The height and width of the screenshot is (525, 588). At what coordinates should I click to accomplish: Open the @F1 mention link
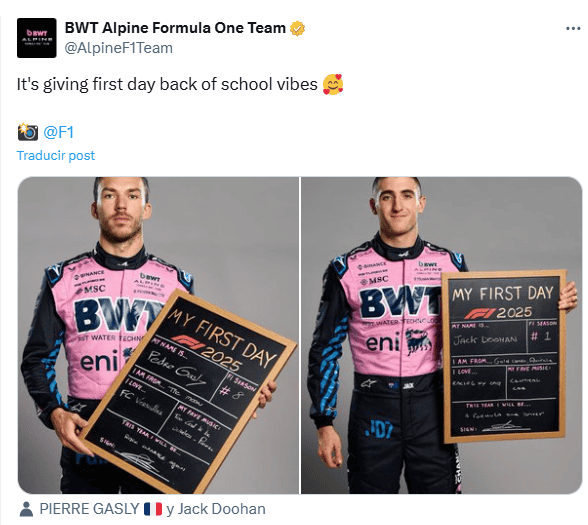(x=58, y=132)
